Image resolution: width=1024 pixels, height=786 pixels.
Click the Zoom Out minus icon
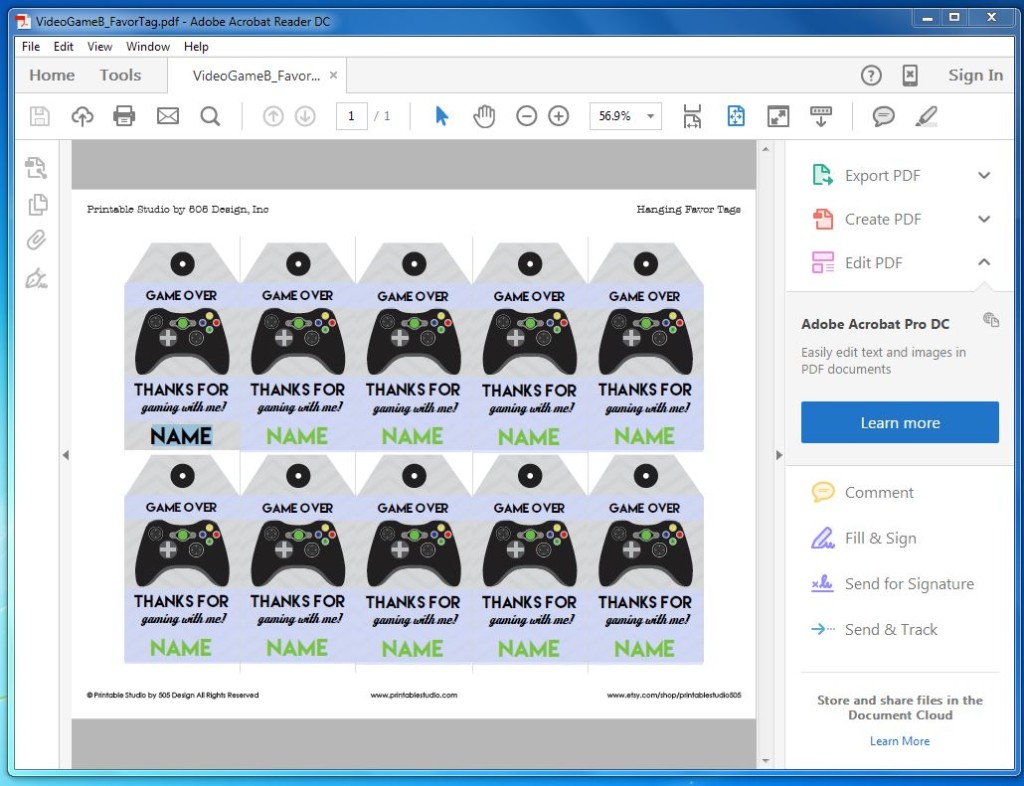(526, 116)
